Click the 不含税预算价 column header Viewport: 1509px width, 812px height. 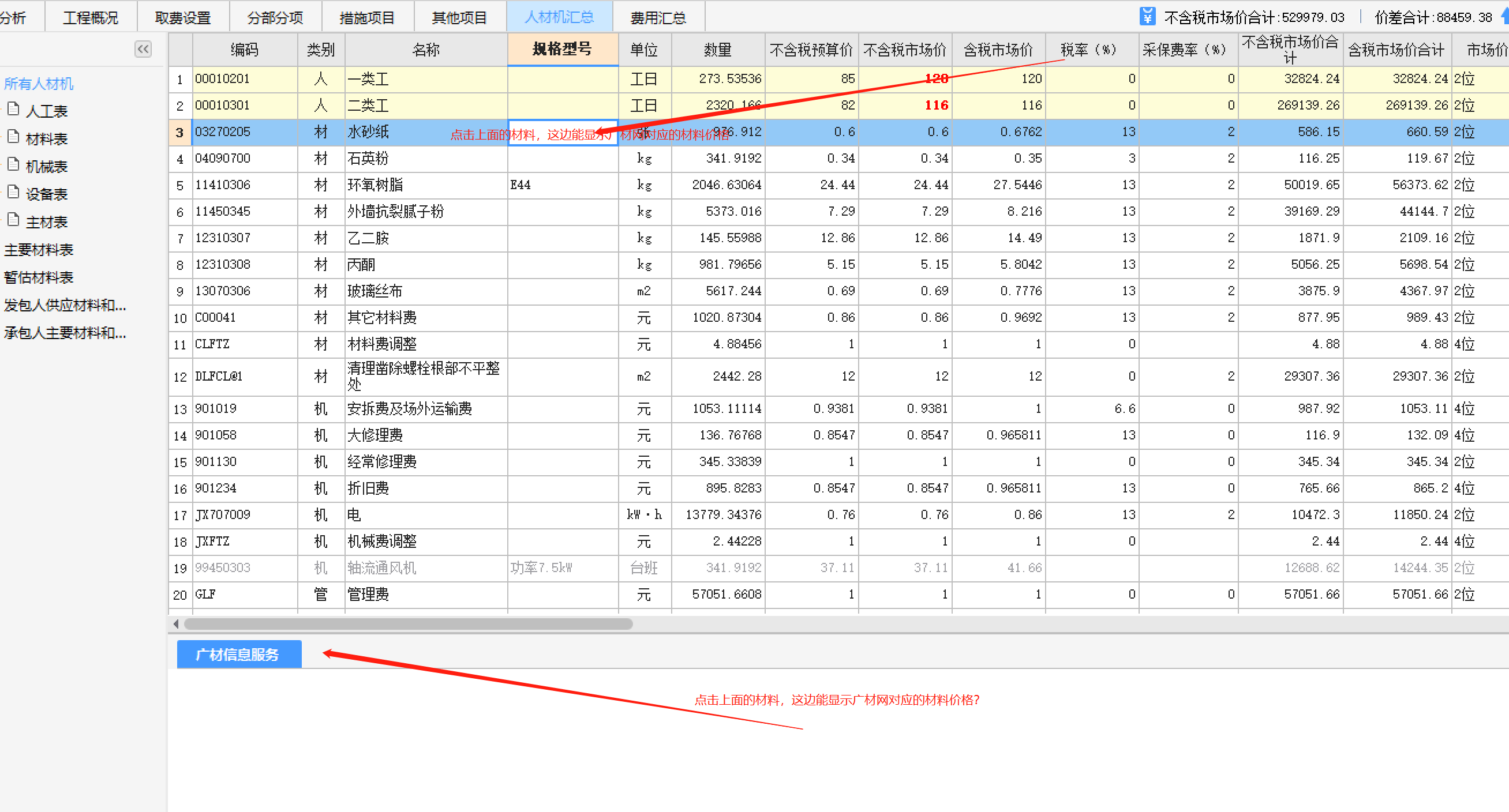(x=811, y=50)
